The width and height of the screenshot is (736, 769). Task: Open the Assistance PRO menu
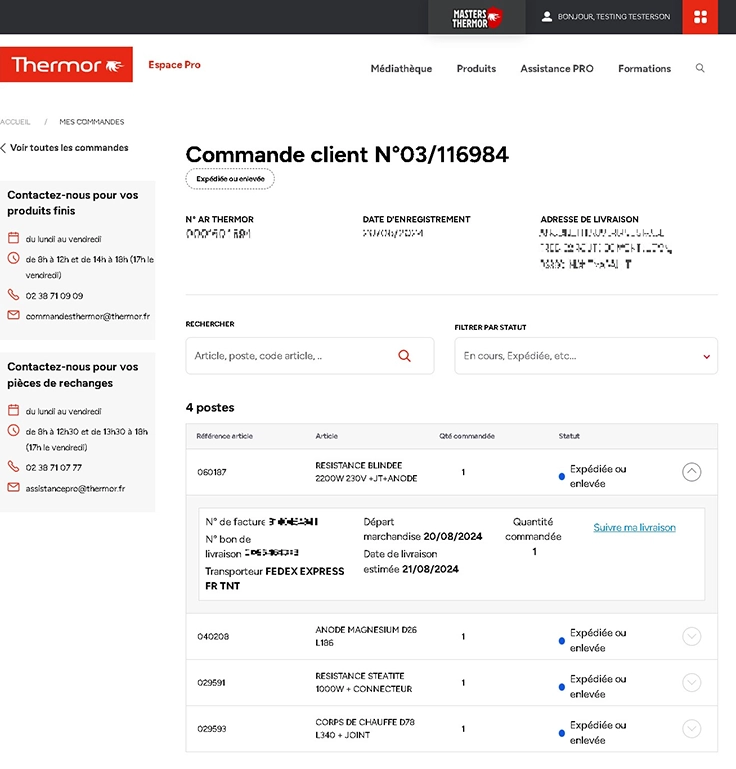click(557, 69)
